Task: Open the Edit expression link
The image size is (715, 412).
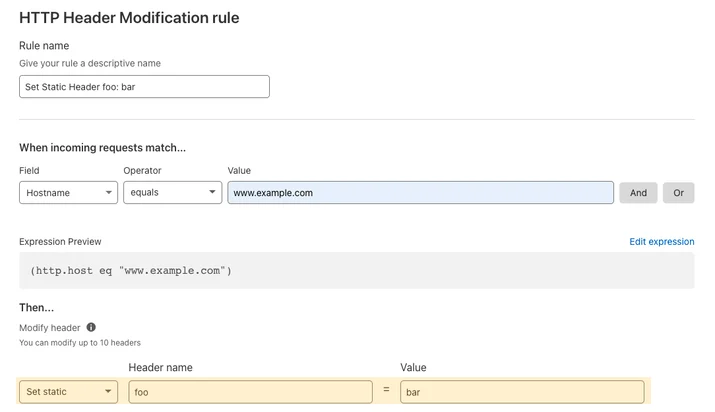Action: [x=662, y=242]
